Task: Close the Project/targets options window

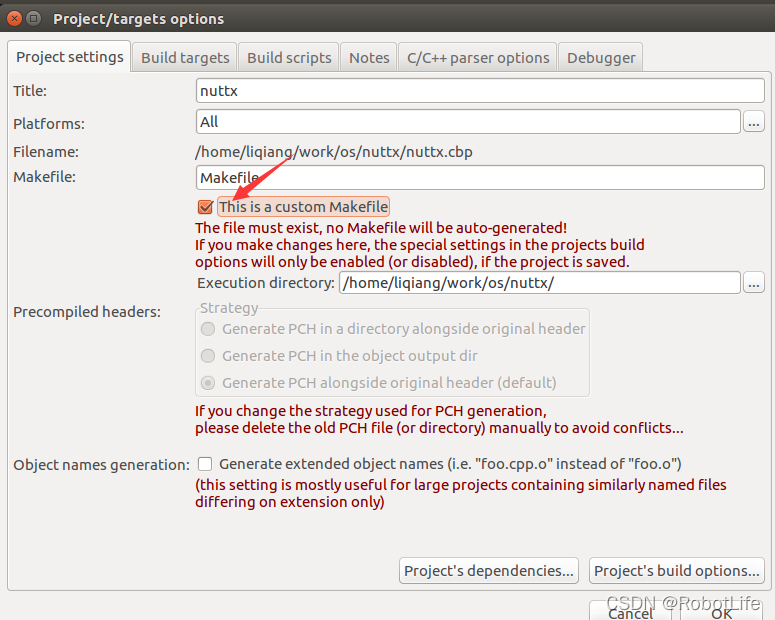Action: [x=14, y=19]
